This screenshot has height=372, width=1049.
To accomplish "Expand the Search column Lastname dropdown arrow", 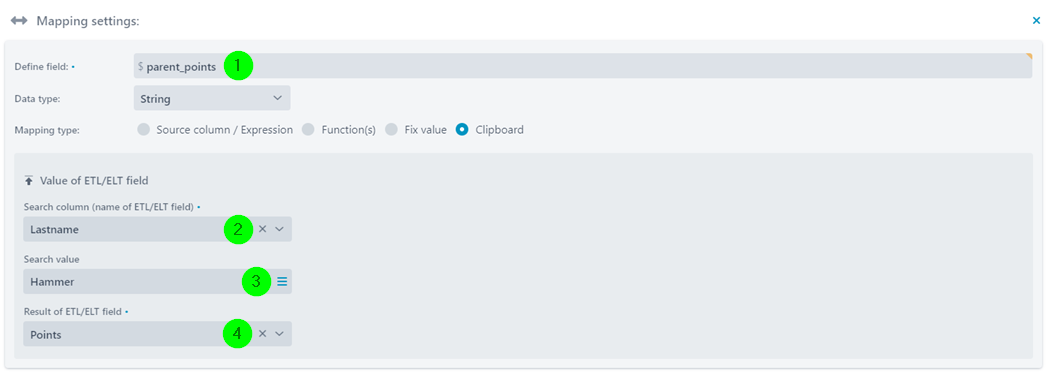I will [x=280, y=229].
